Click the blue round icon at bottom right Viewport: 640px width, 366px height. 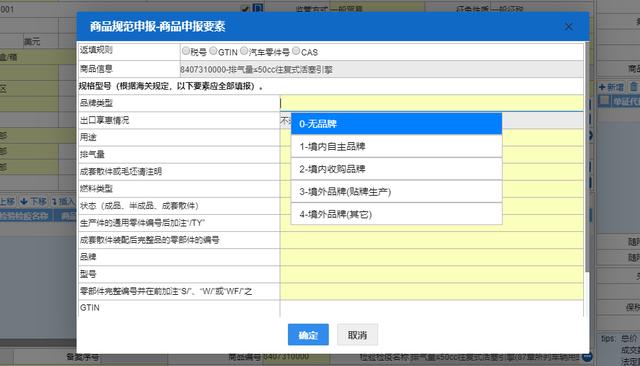[x=587, y=357]
